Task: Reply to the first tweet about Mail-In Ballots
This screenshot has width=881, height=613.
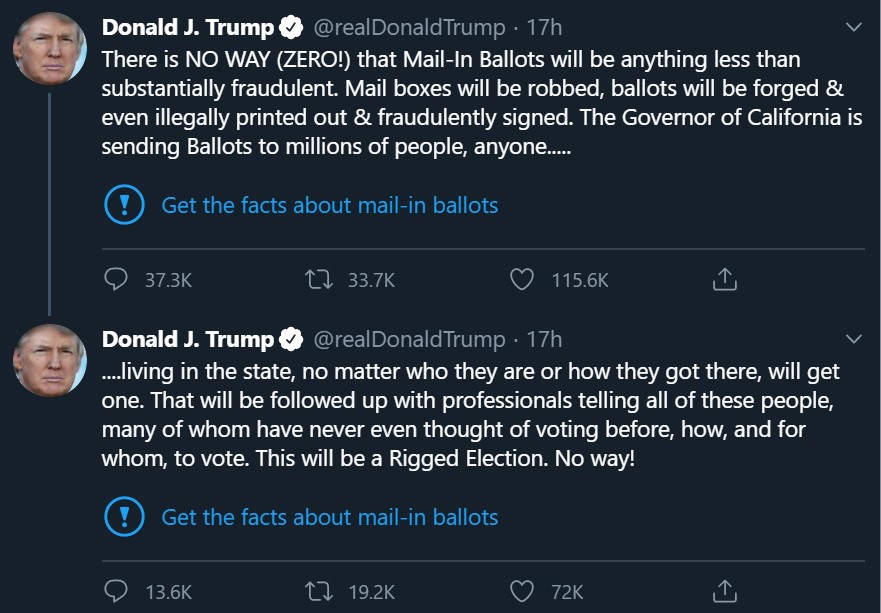Action: [118, 281]
